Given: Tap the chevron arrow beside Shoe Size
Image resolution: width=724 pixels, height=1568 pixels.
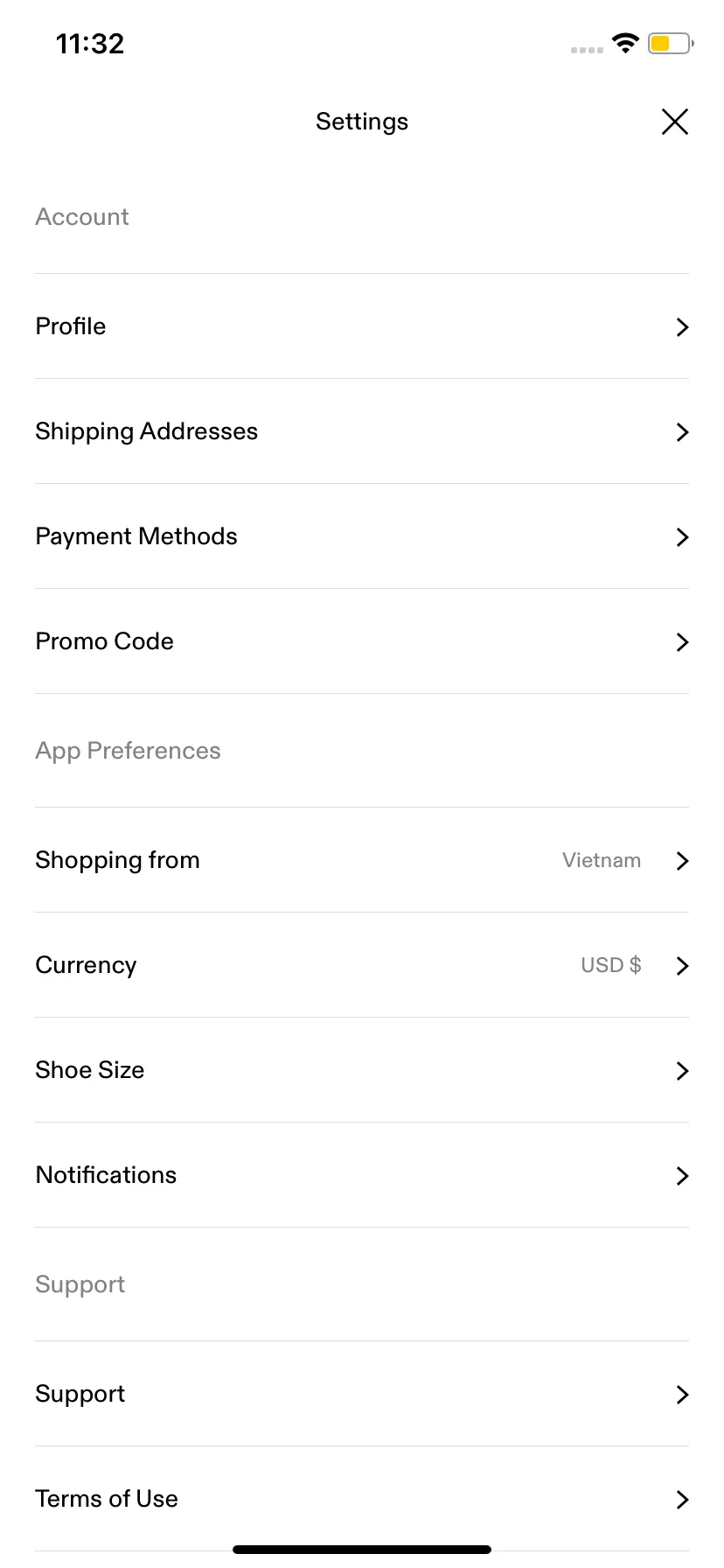Looking at the screenshot, I should [x=683, y=1071].
